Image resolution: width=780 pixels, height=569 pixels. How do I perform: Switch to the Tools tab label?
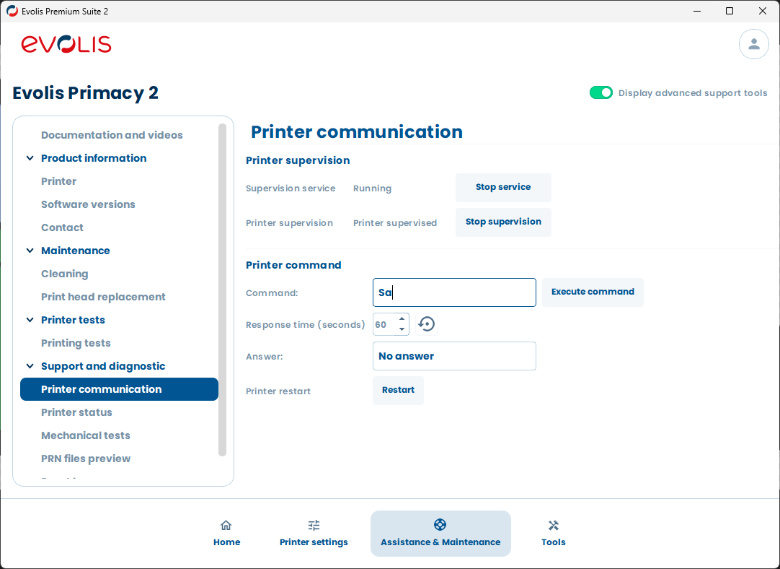(x=553, y=542)
